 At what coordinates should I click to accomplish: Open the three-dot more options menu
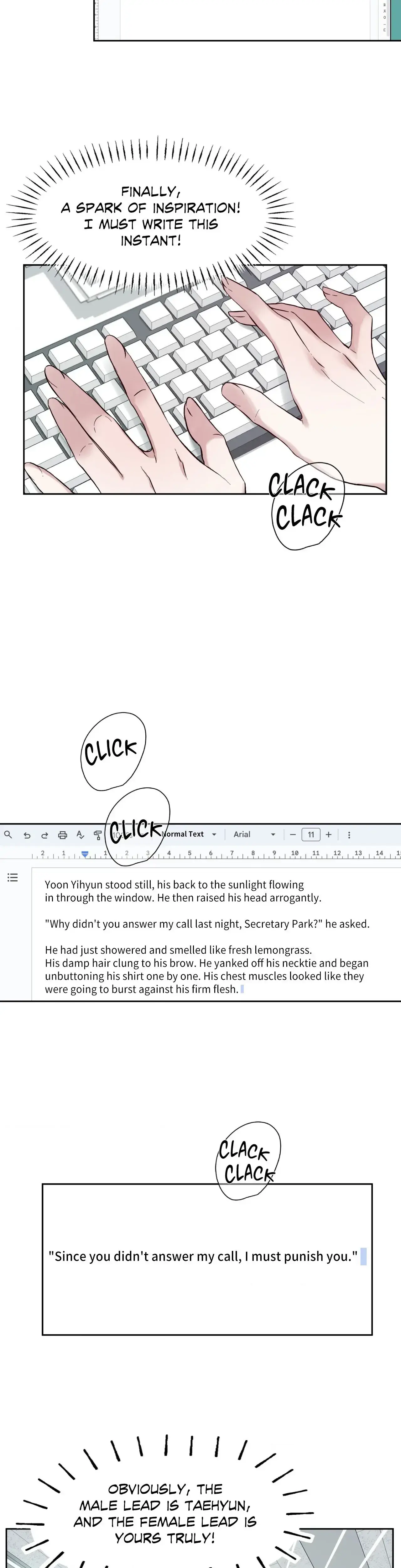[349, 834]
